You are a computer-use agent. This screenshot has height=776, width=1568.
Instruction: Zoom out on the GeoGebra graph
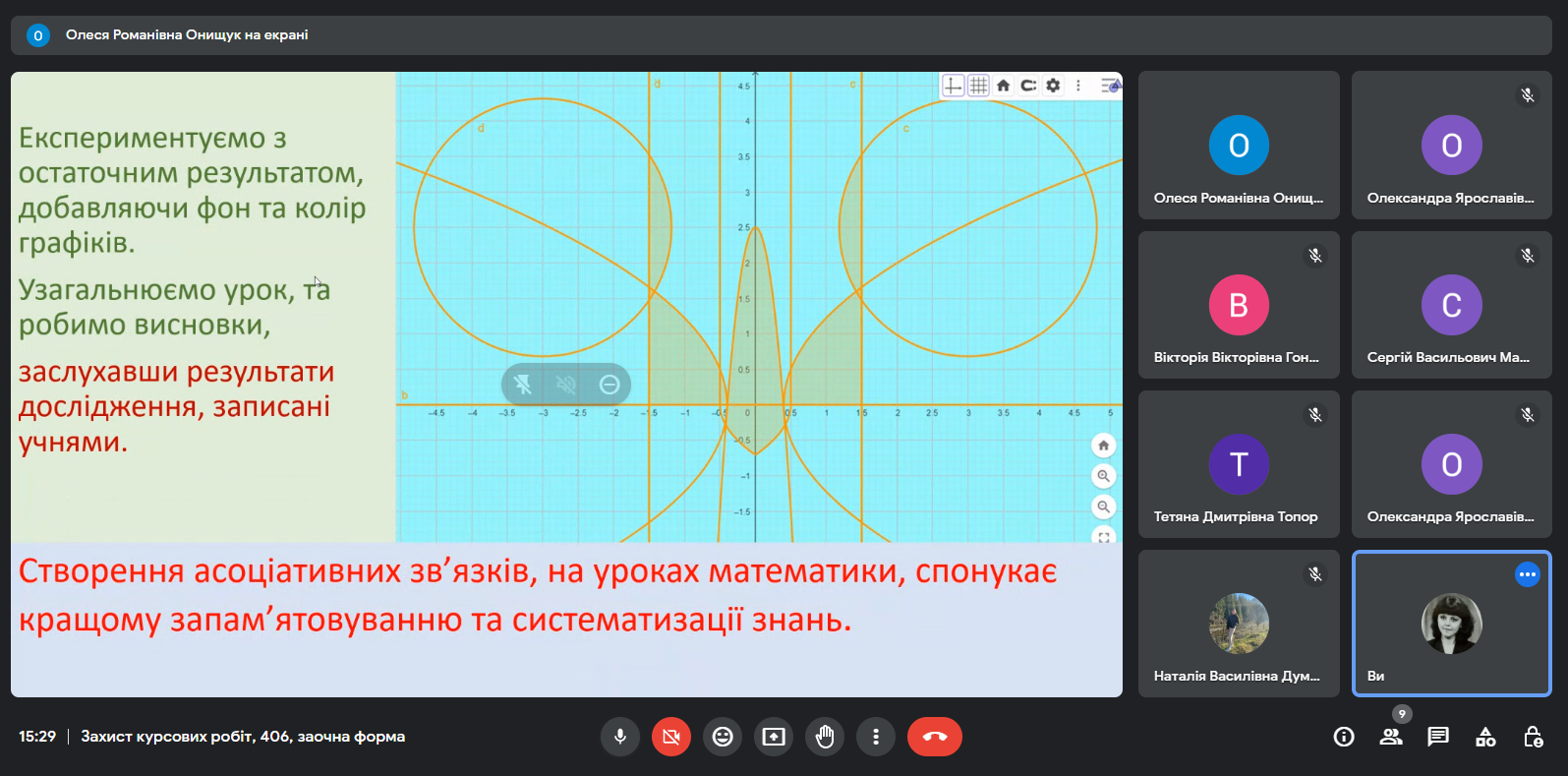(x=1104, y=507)
